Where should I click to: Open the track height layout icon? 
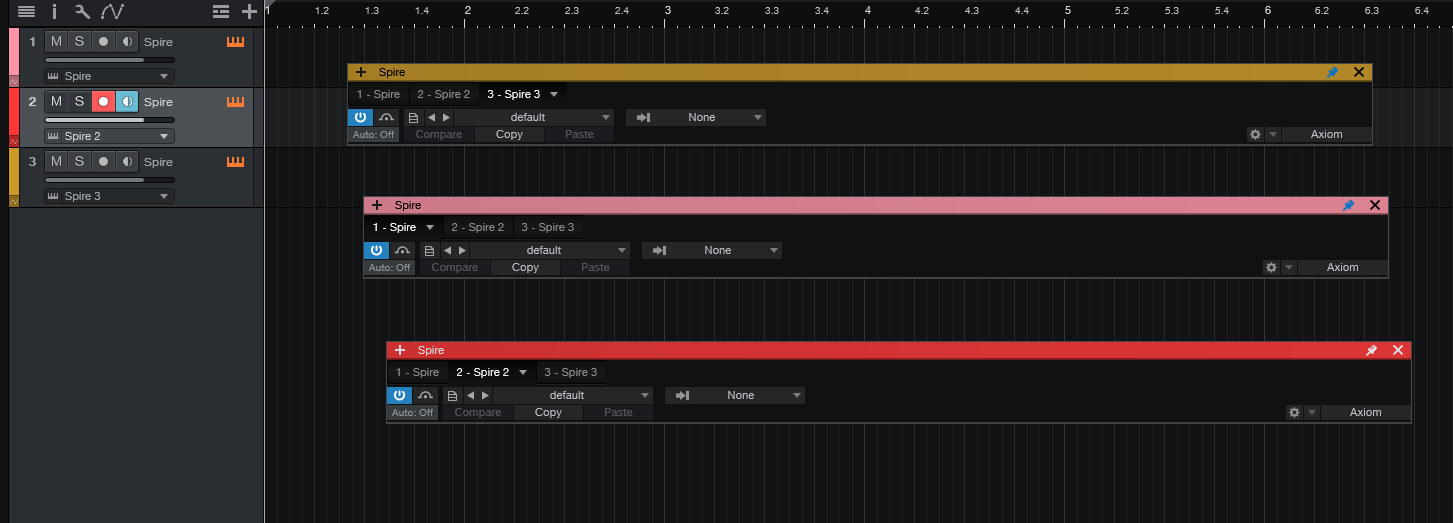coord(221,11)
